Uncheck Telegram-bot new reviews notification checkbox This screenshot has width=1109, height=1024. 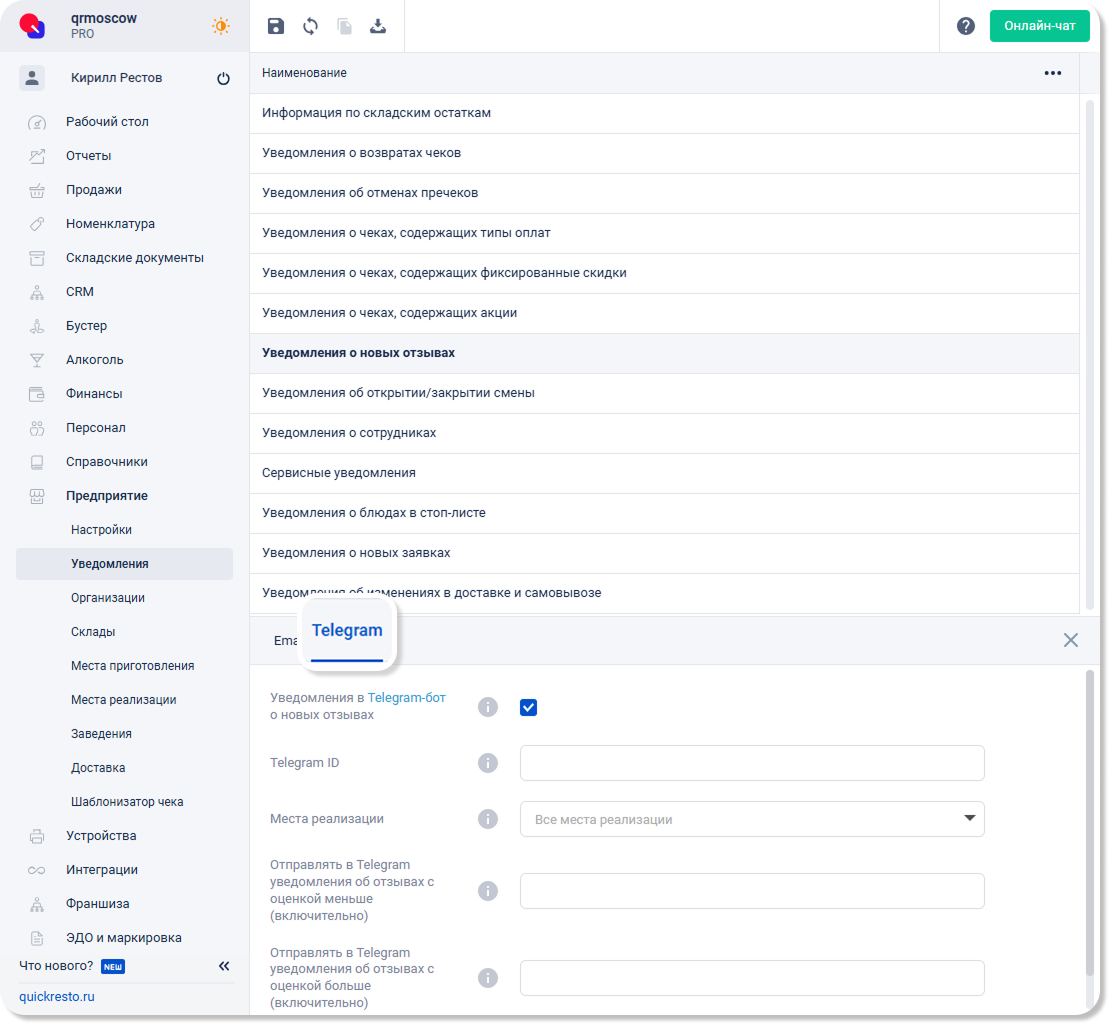529,708
